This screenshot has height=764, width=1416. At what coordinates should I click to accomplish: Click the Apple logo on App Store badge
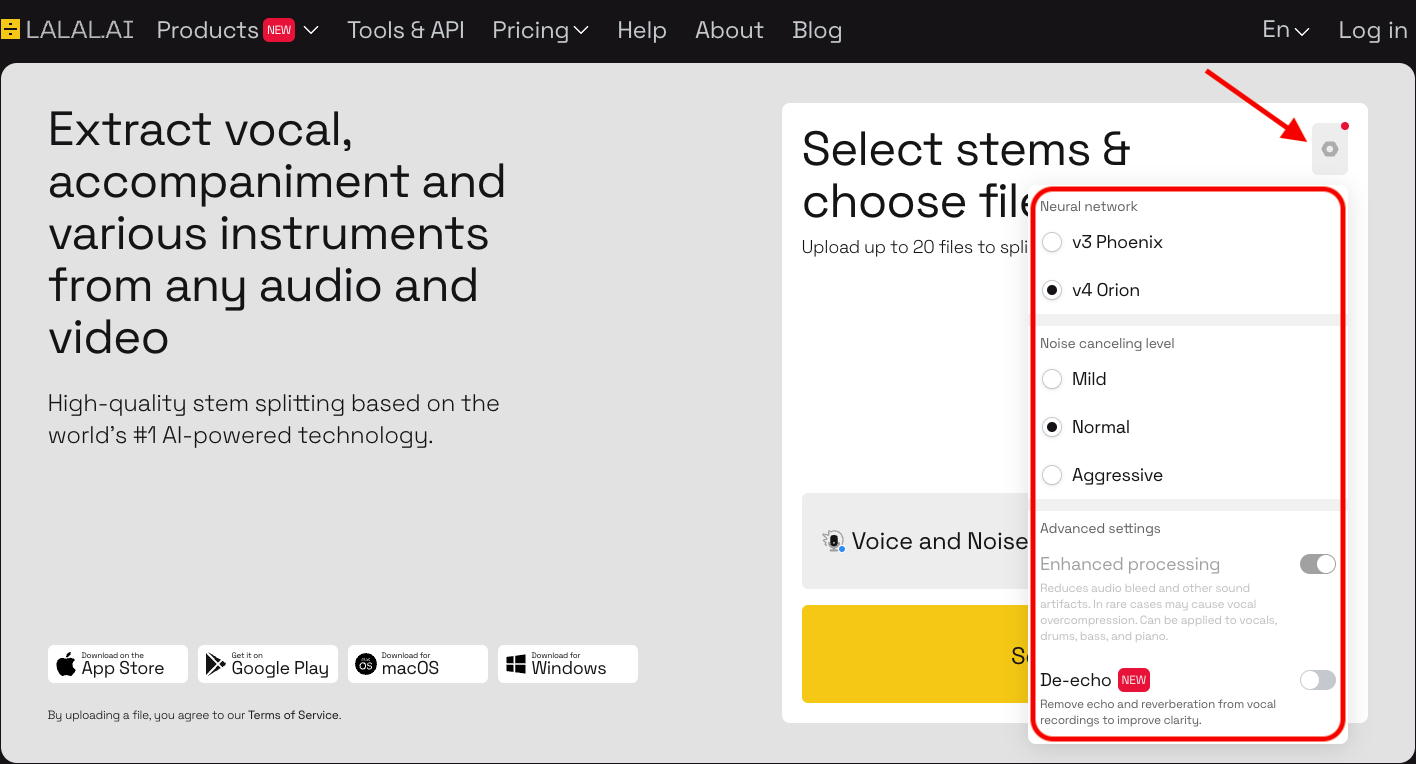[66, 664]
